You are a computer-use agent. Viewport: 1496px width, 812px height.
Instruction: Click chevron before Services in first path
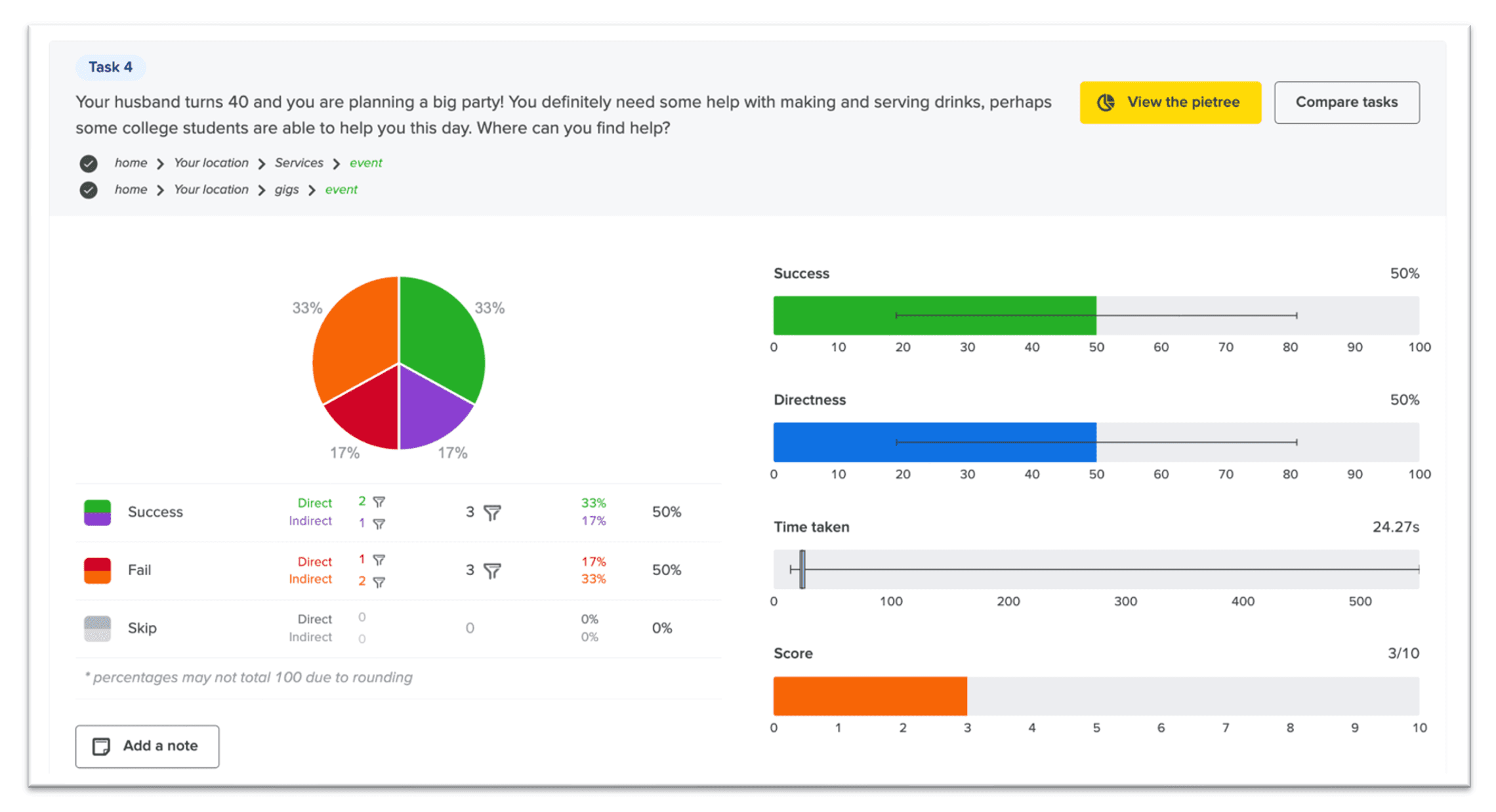(x=261, y=163)
